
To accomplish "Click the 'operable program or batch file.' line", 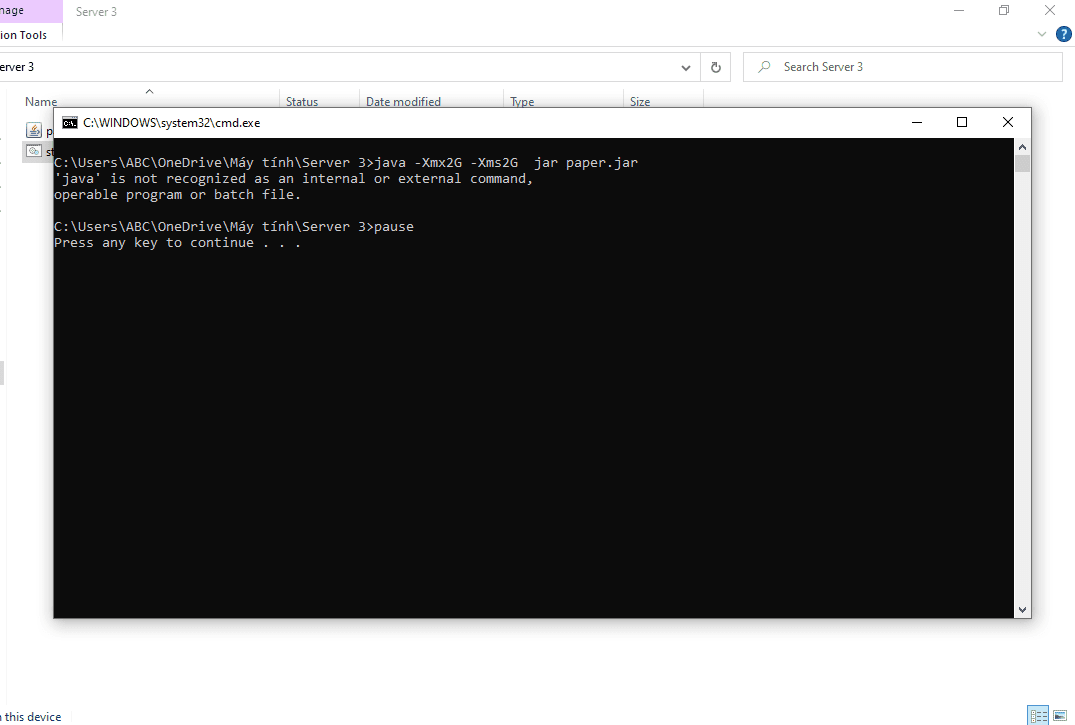I will 178,195.
